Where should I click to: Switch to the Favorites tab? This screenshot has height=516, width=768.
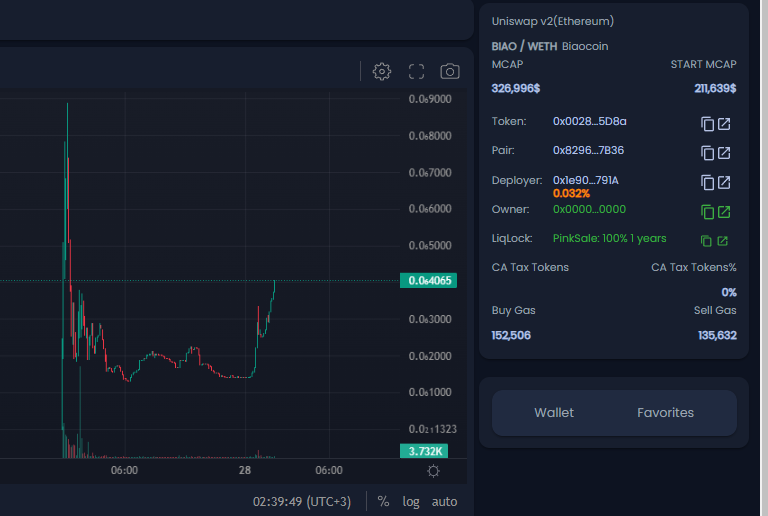pos(665,413)
